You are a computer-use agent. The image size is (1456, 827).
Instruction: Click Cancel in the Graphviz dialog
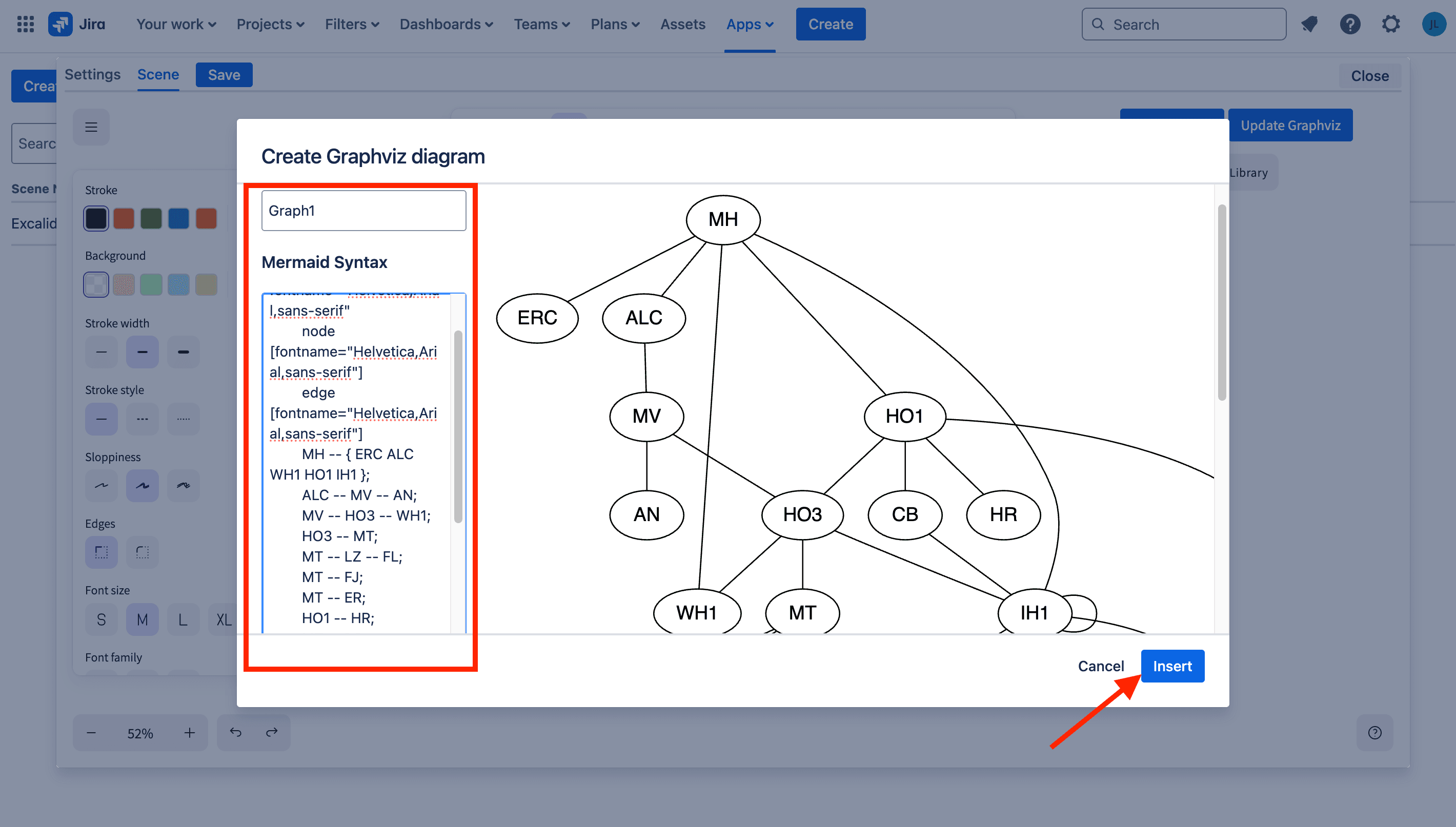[1100, 666]
